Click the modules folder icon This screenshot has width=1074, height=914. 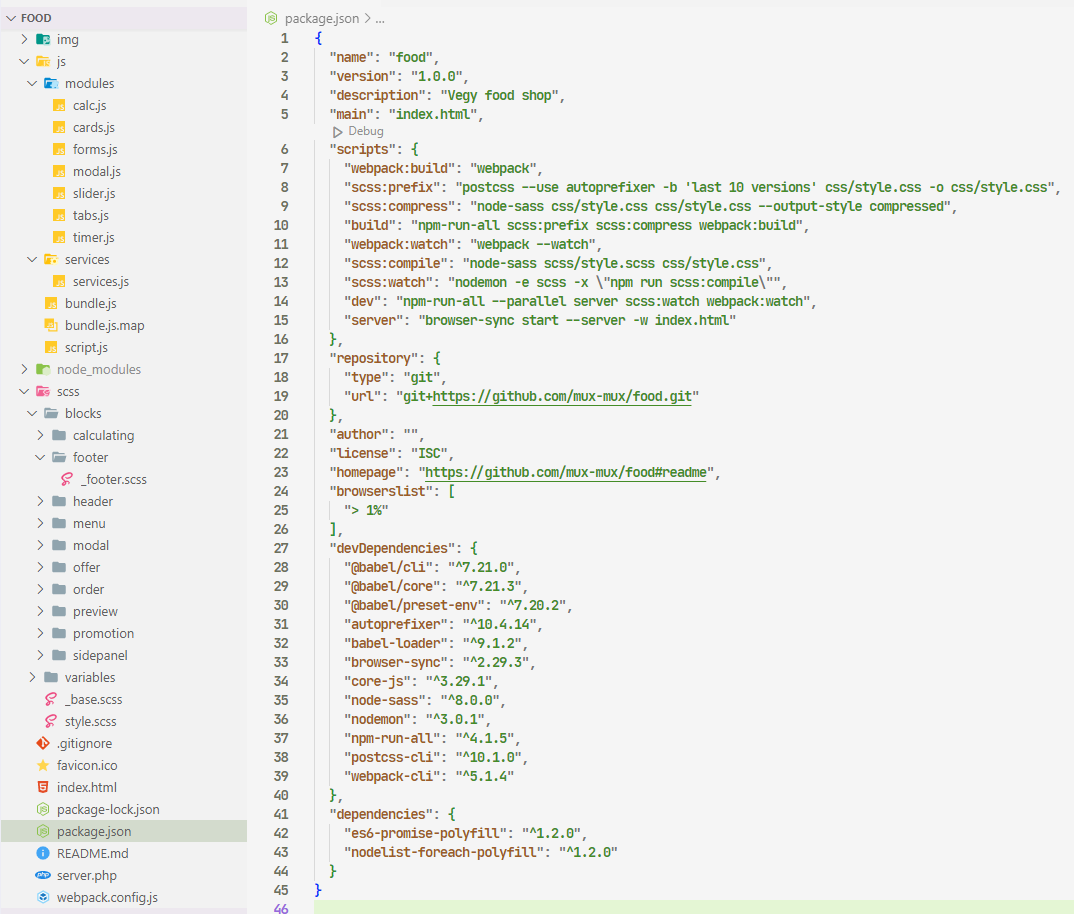(x=51, y=83)
